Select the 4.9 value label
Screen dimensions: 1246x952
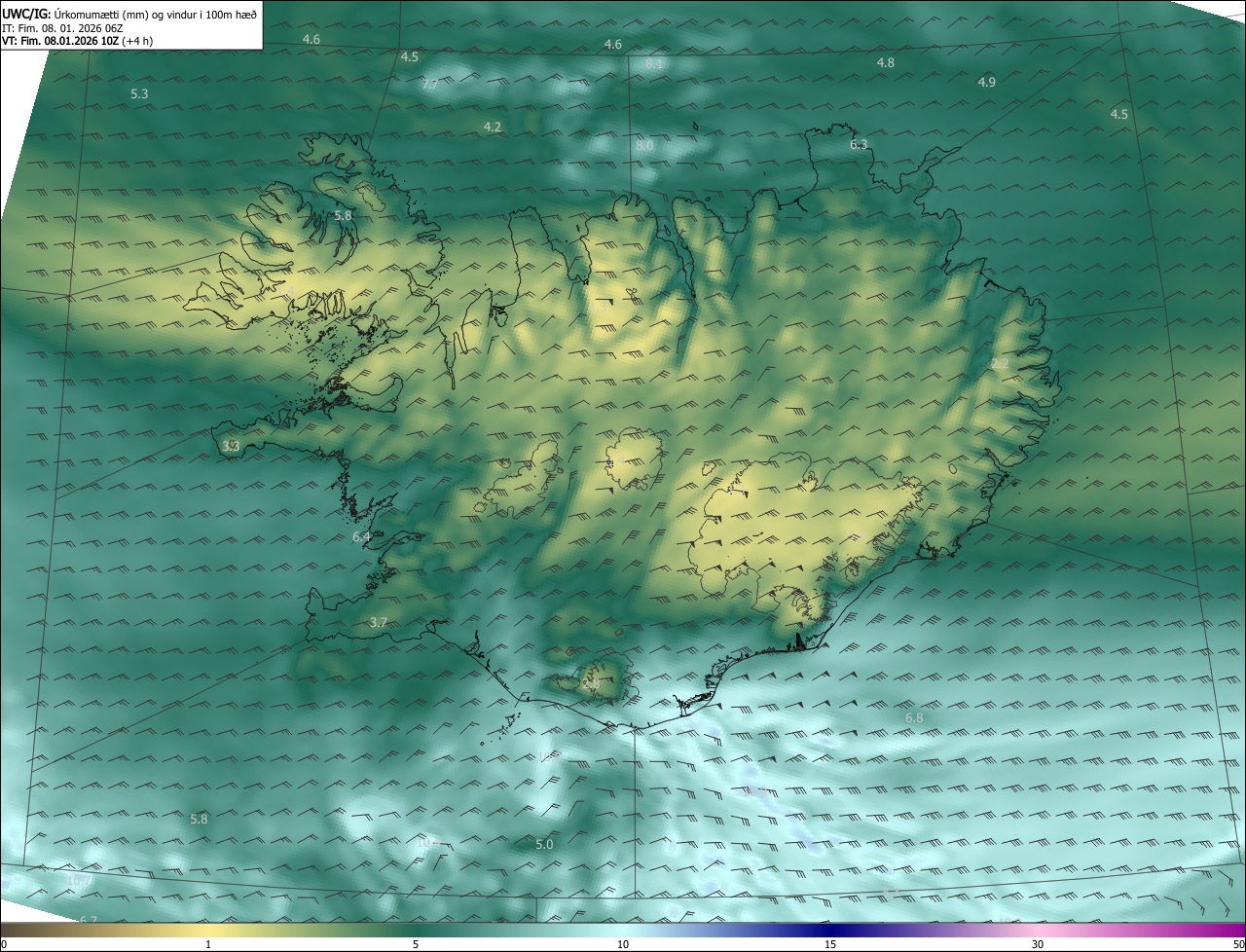(x=986, y=83)
